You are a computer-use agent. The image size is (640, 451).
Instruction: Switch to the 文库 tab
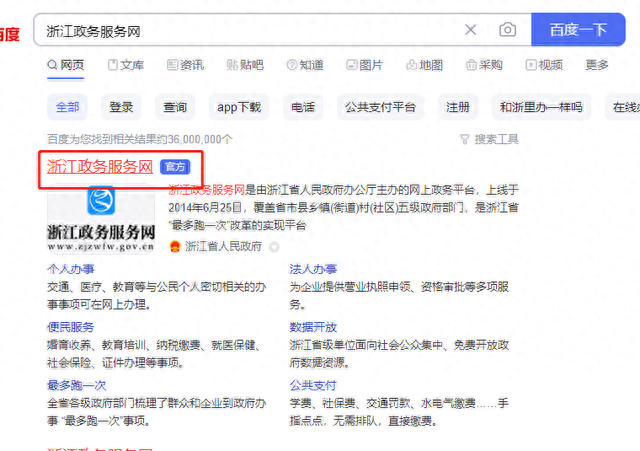click(126, 65)
